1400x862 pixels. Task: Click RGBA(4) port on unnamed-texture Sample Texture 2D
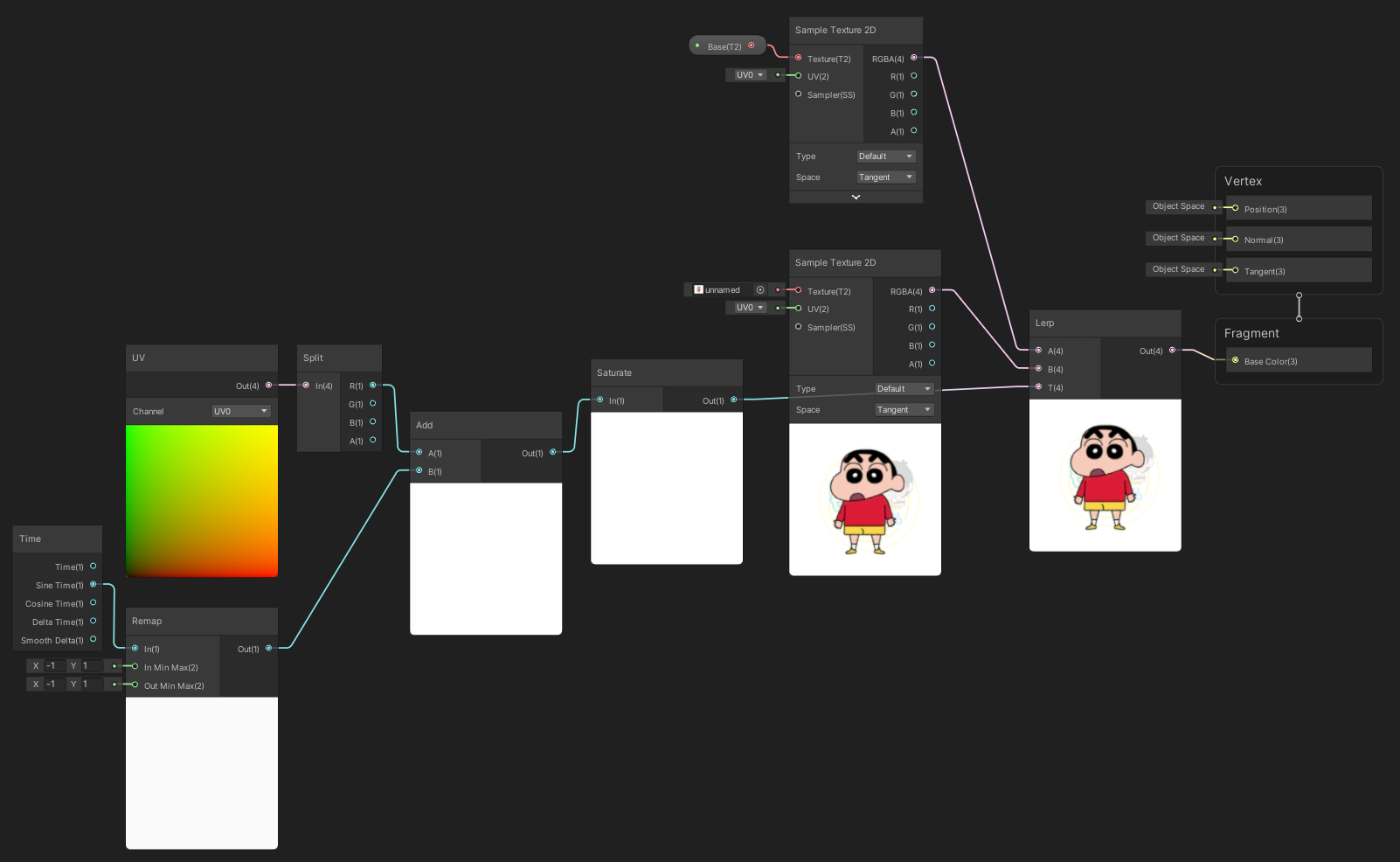click(932, 290)
